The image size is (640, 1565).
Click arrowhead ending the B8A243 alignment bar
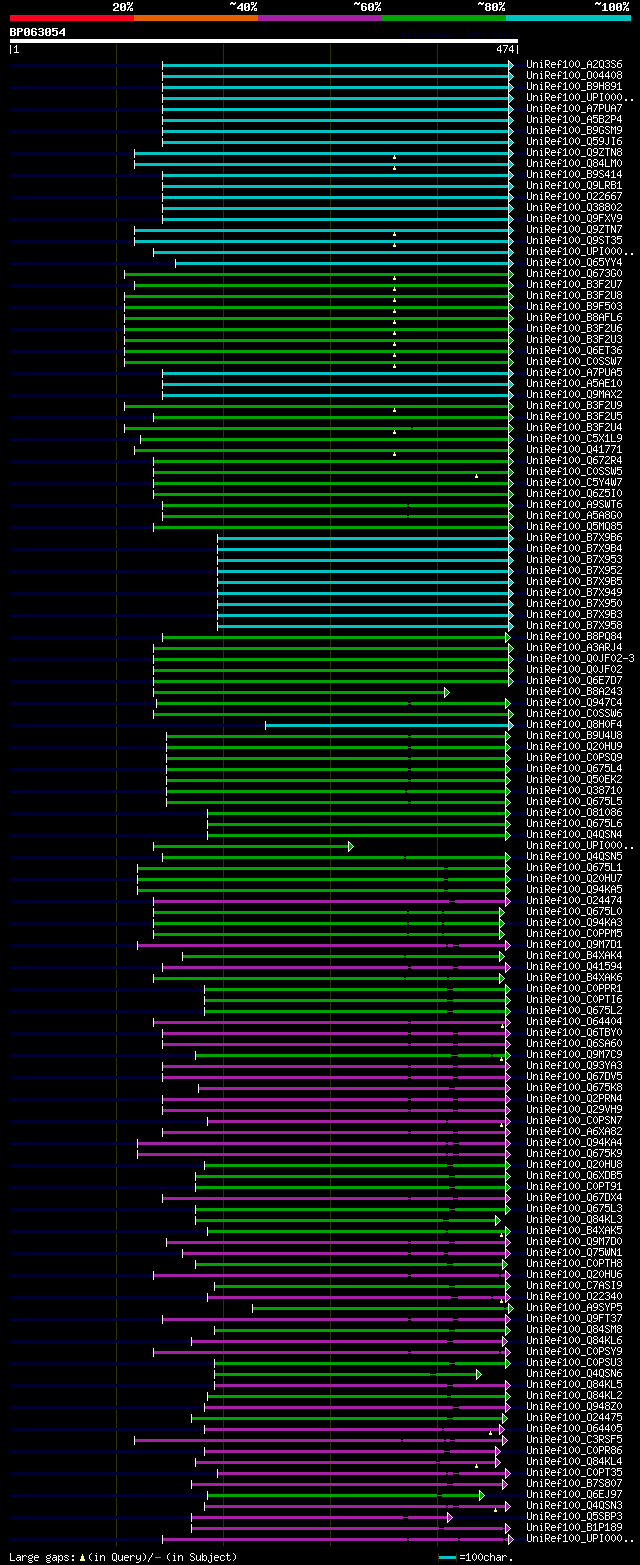447,692
